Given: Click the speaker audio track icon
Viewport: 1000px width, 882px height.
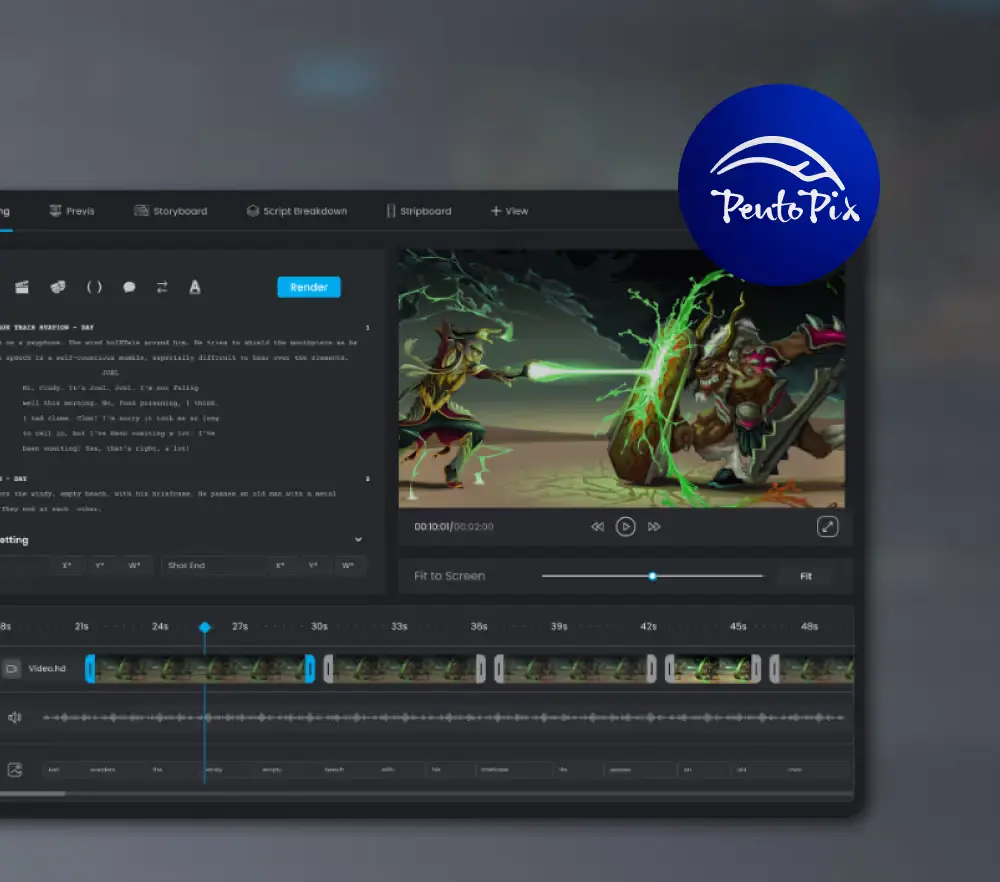Looking at the screenshot, I should coord(15,717).
